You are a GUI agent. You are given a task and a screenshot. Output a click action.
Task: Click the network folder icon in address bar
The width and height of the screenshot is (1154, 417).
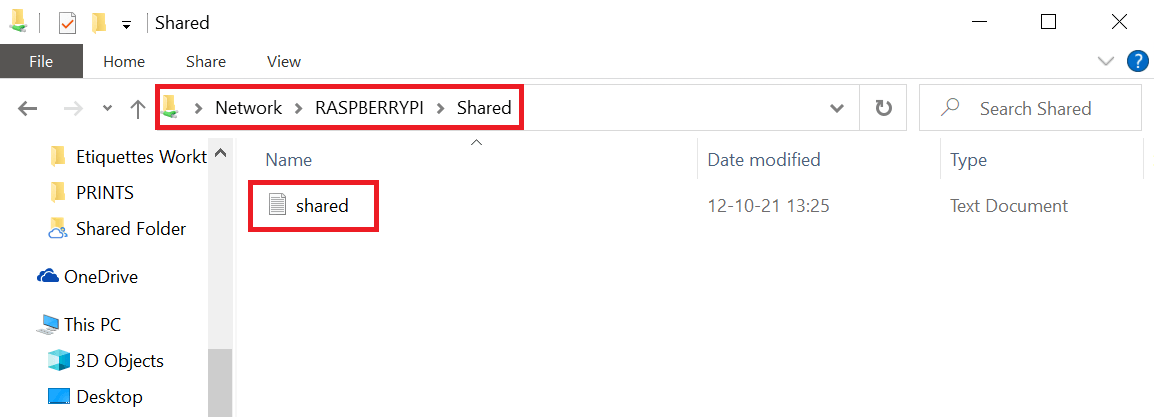[171, 107]
